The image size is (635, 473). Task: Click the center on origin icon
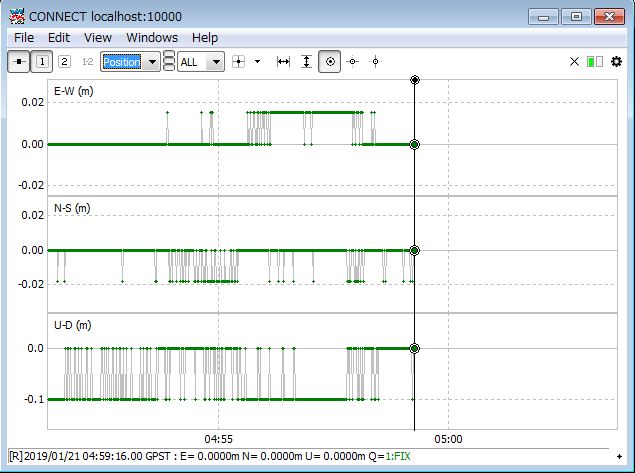[239, 62]
